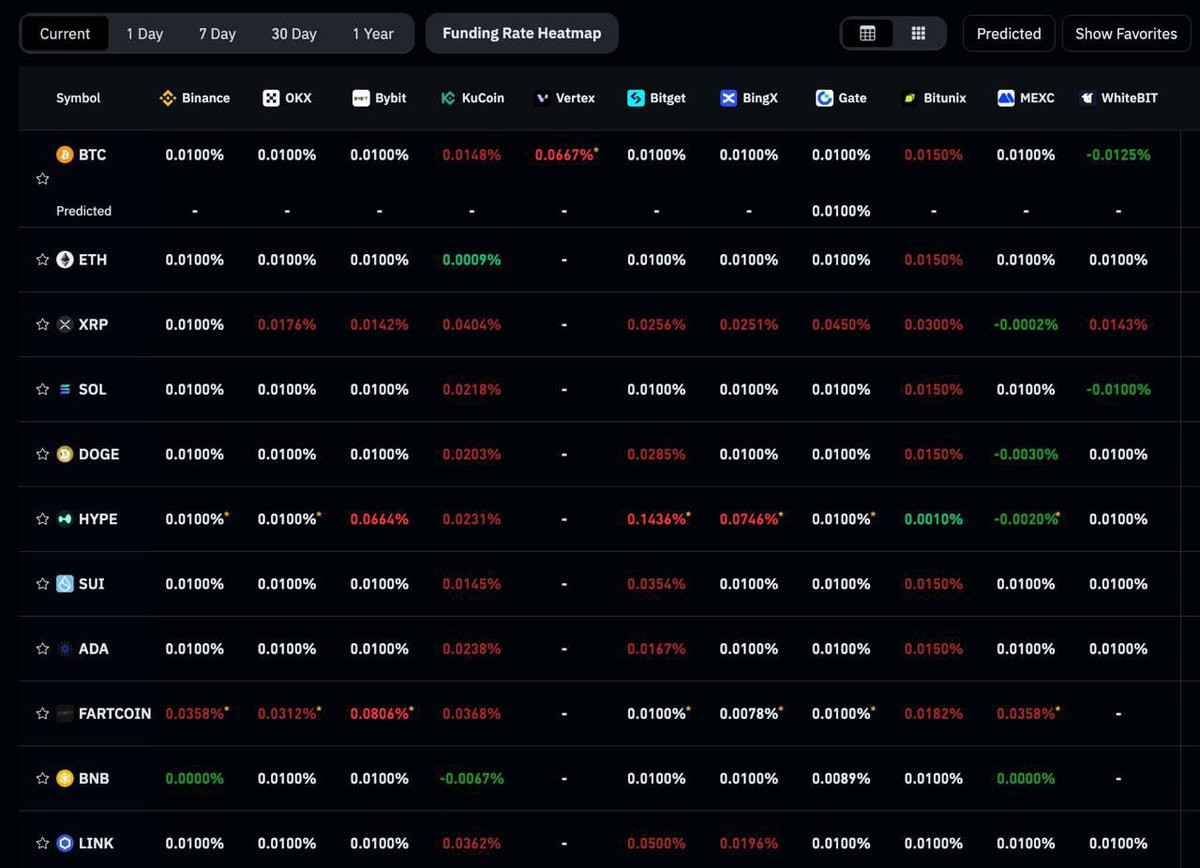Click the DOGE coin icon
1200x868 pixels.
pos(65,454)
